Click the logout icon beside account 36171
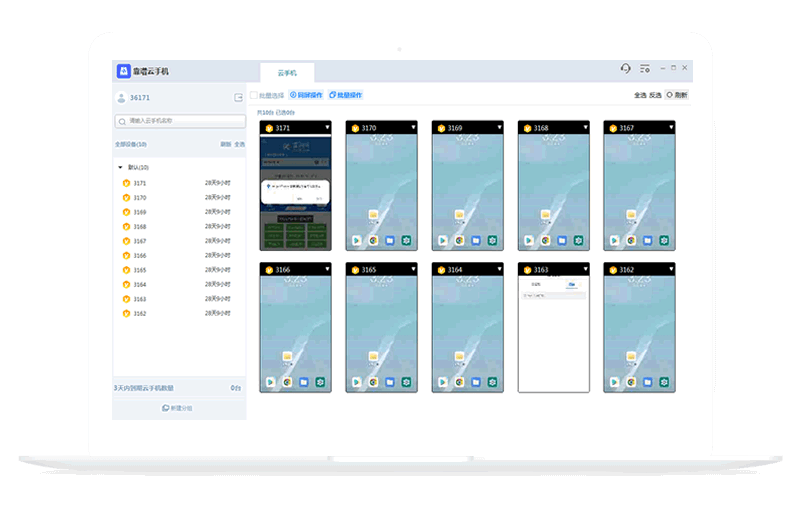Viewport: 800px width, 510px height. point(238,98)
